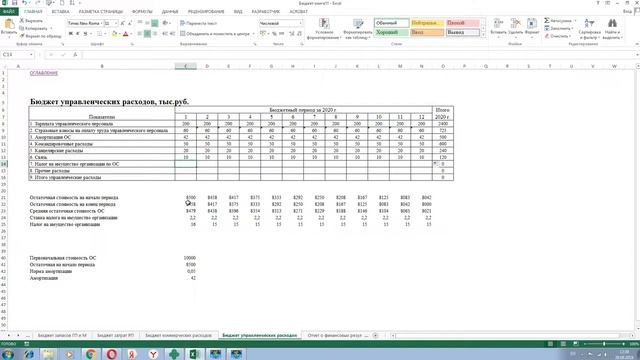640x360 pixels.
Task: Click Merge and center (Объединить и поместить в центре)
Action: [215, 34]
